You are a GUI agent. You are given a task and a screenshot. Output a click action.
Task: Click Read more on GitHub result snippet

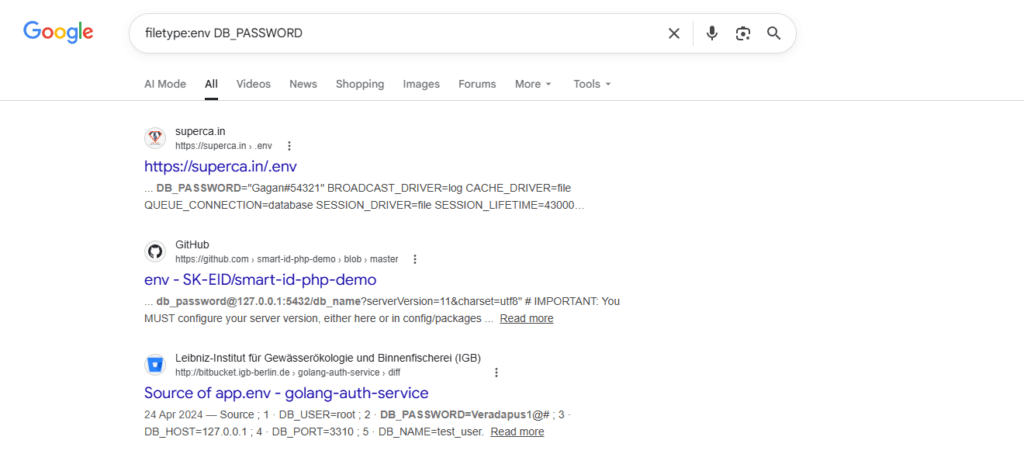(x=526, y=319)
